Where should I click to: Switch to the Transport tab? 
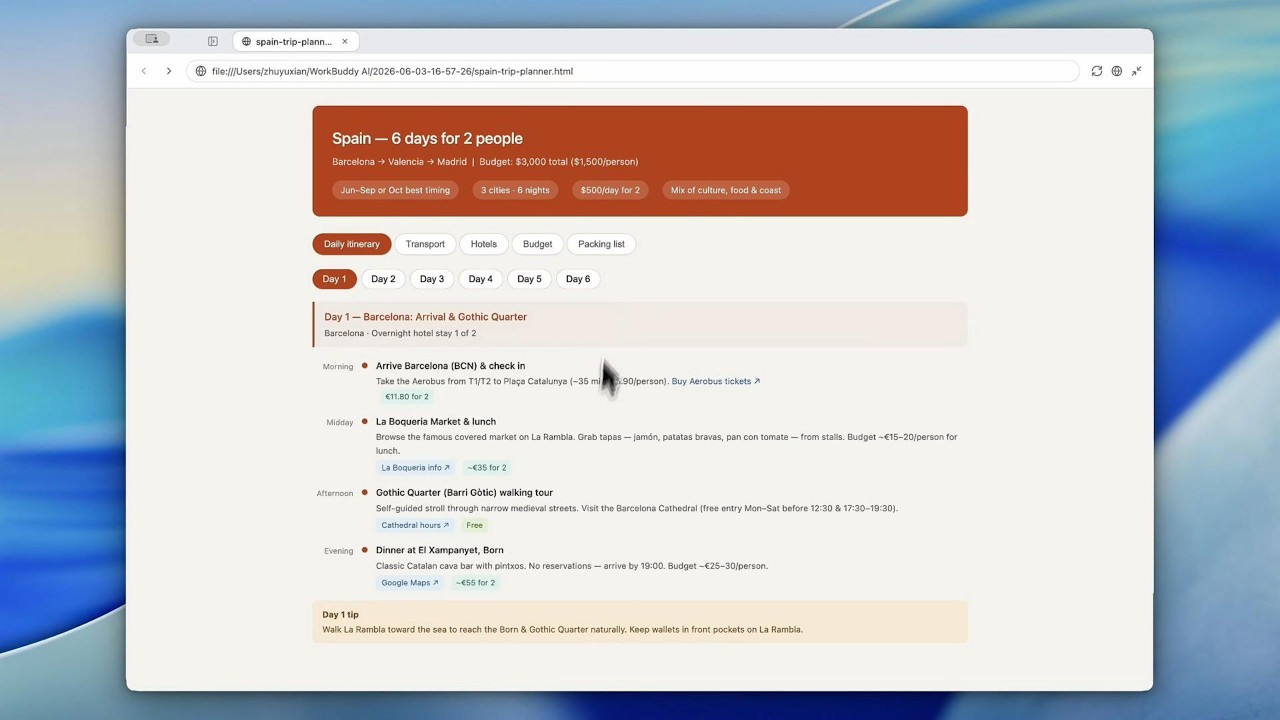(425, 244)
